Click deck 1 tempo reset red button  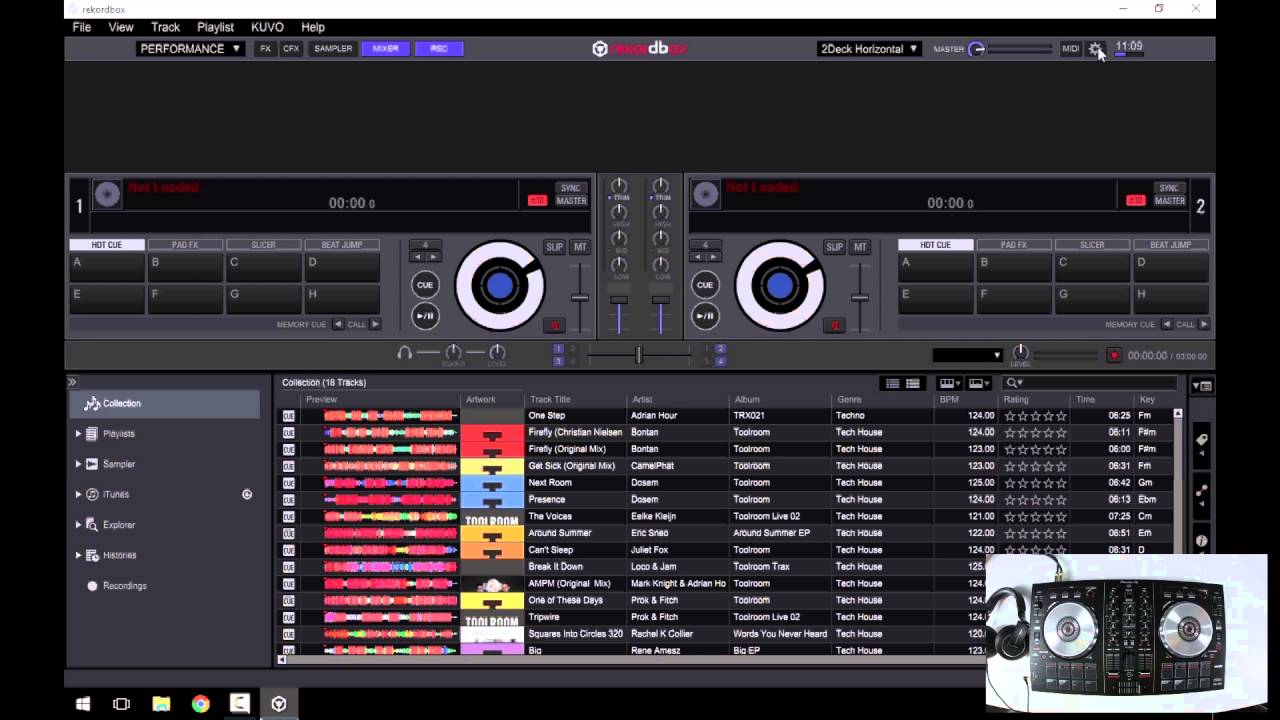point(554,325)
